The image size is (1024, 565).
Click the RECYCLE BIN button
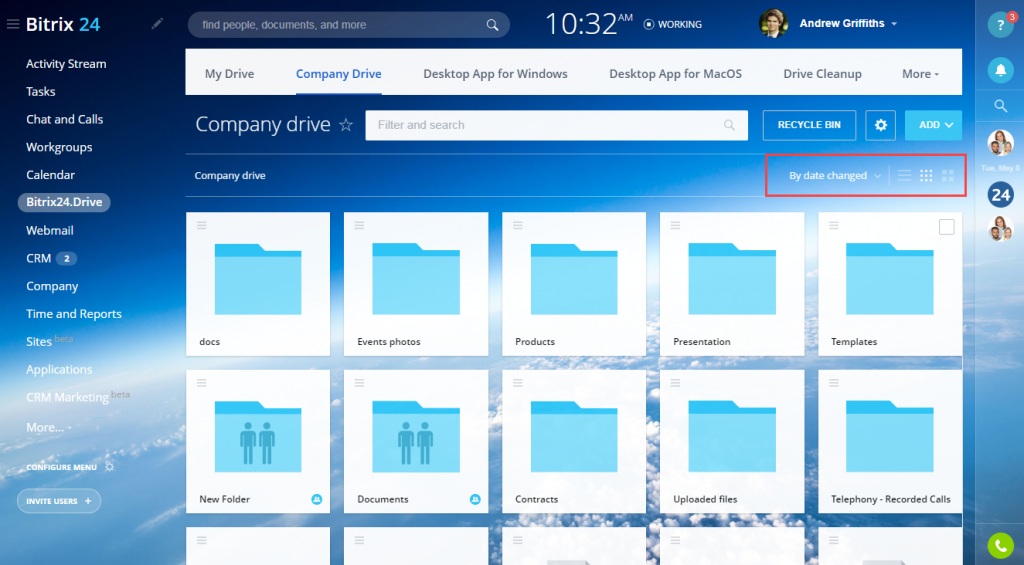[x=809, y=125]
